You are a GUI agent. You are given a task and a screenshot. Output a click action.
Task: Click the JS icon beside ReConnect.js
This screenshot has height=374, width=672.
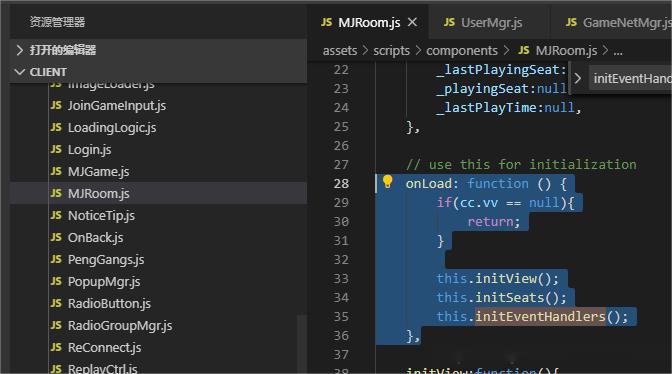(x=56, y=347)
